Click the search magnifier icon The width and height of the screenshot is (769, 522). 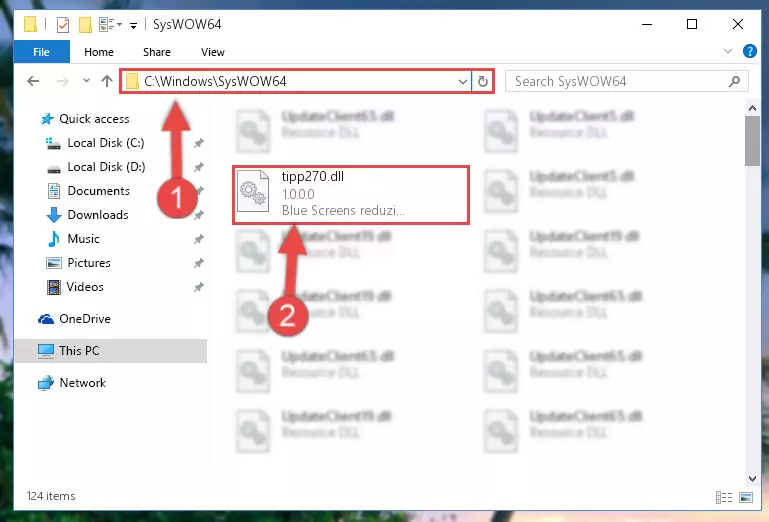734,81
